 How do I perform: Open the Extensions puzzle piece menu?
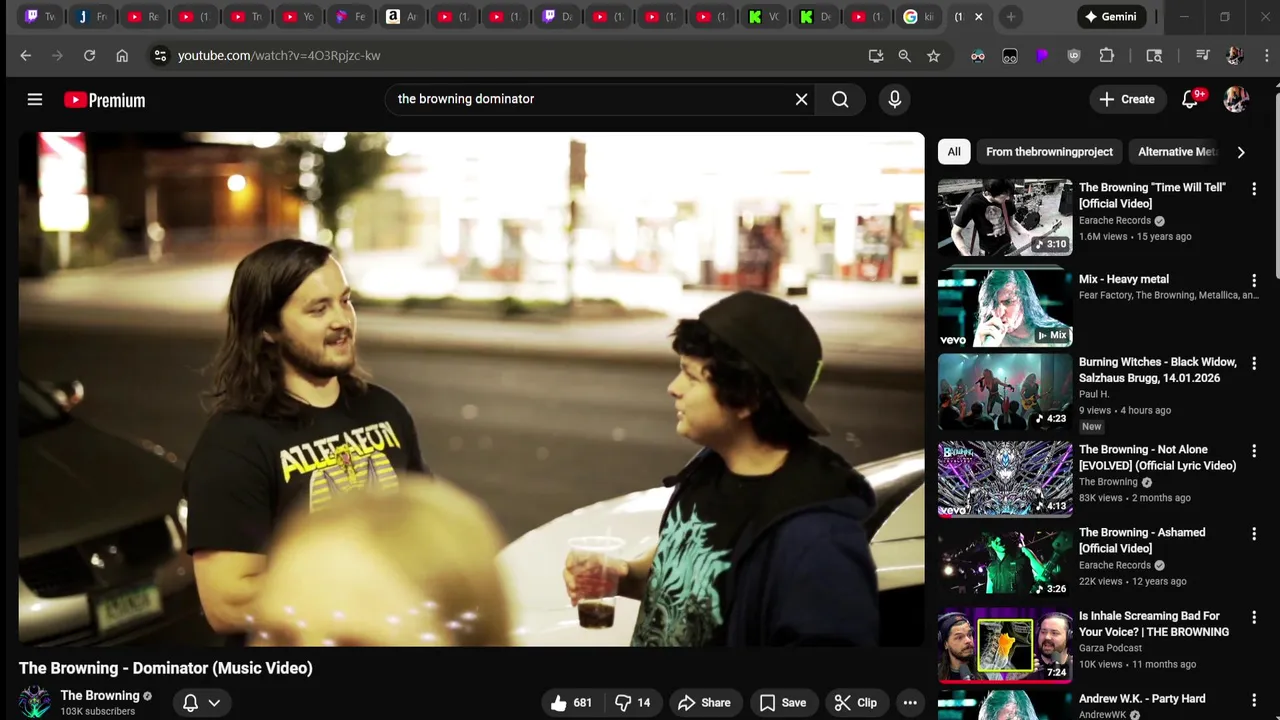click(1107, 56)
